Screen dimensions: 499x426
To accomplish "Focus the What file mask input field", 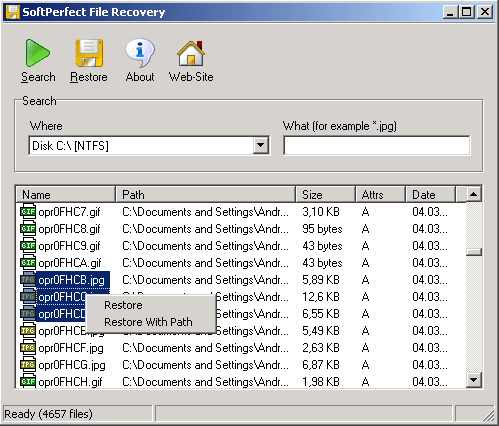I will tap(377, 145).
